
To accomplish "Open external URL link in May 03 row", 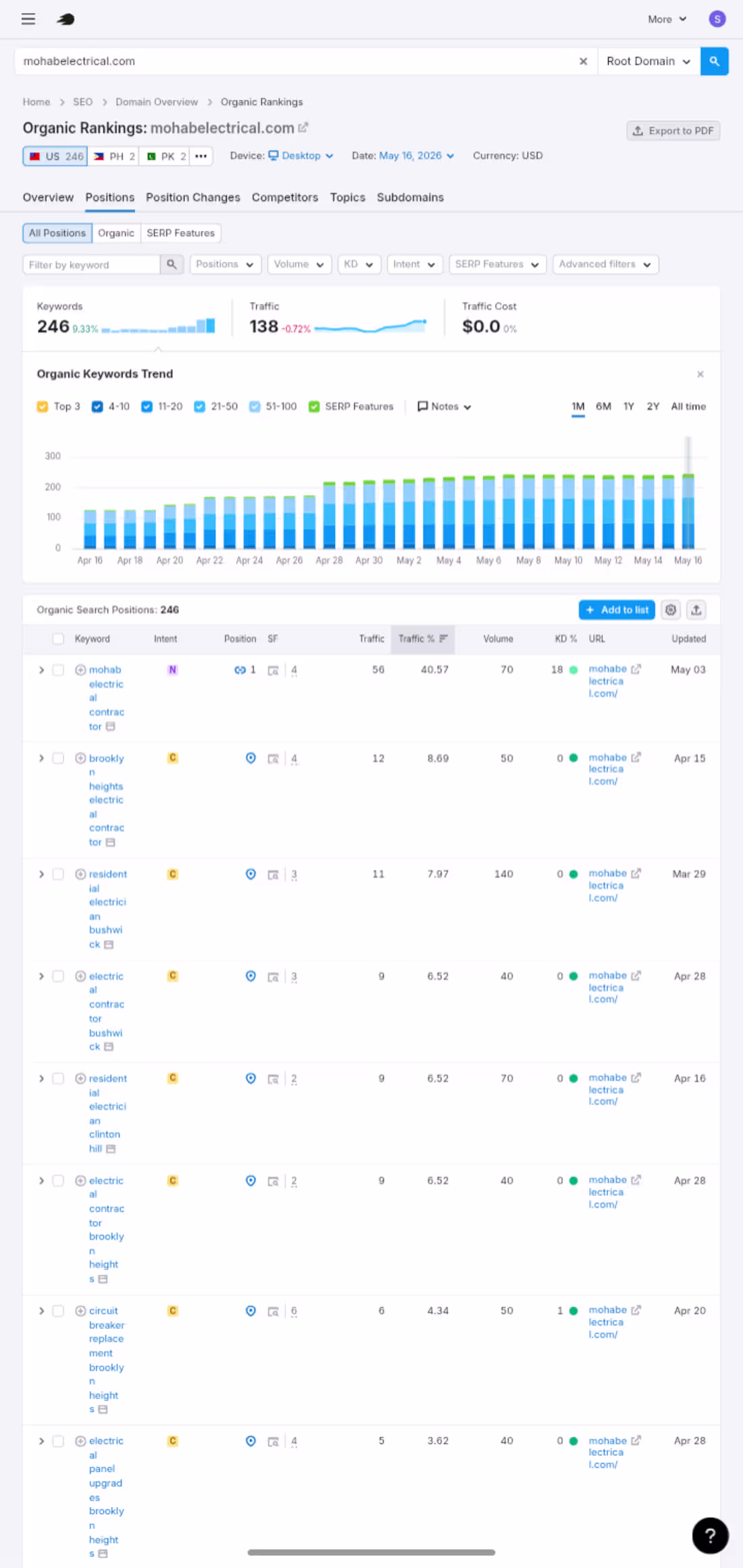I will click(x=636, y=669).
